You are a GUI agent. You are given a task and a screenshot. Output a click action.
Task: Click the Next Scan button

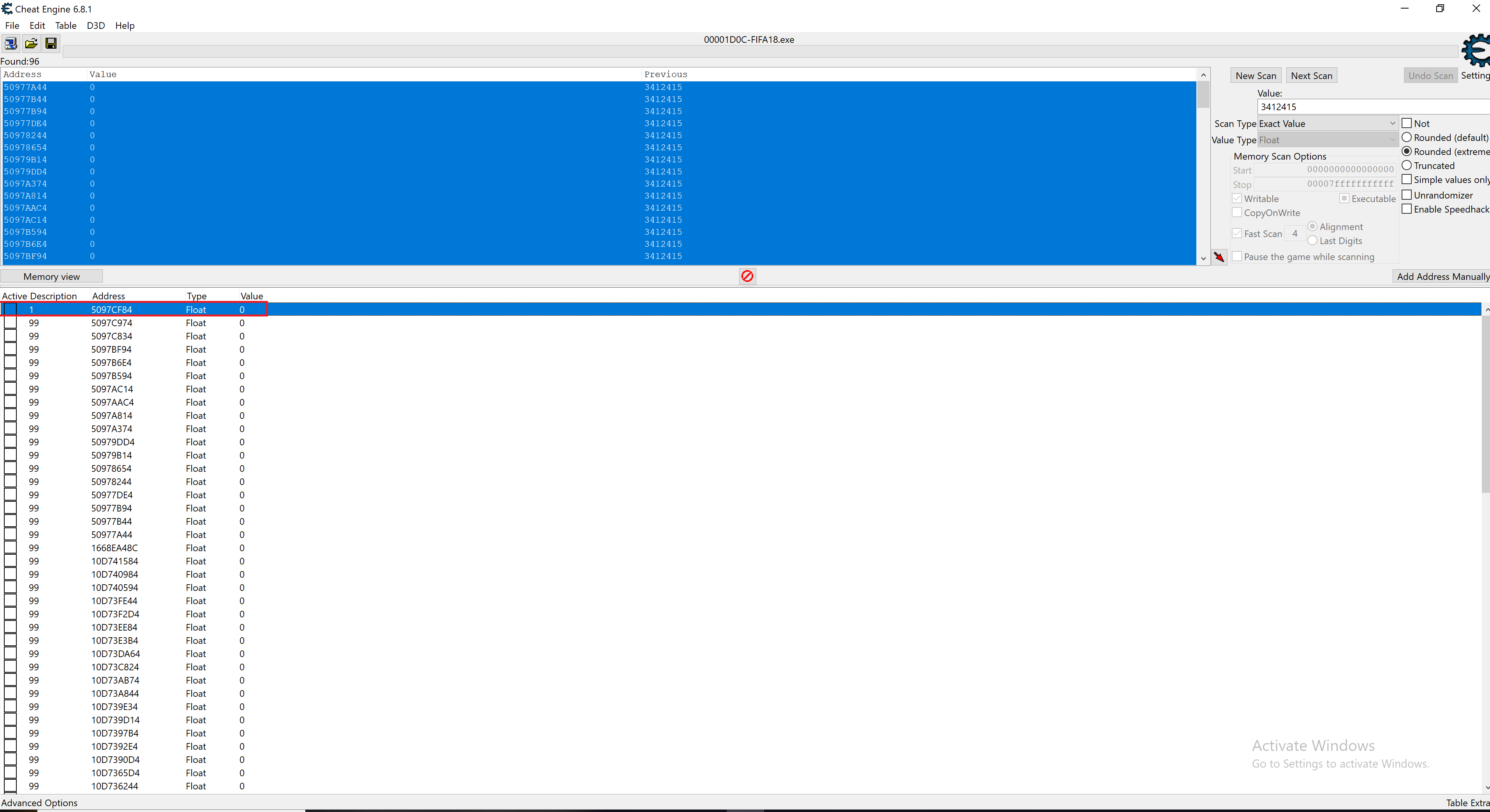click(x=1311, y=76)
